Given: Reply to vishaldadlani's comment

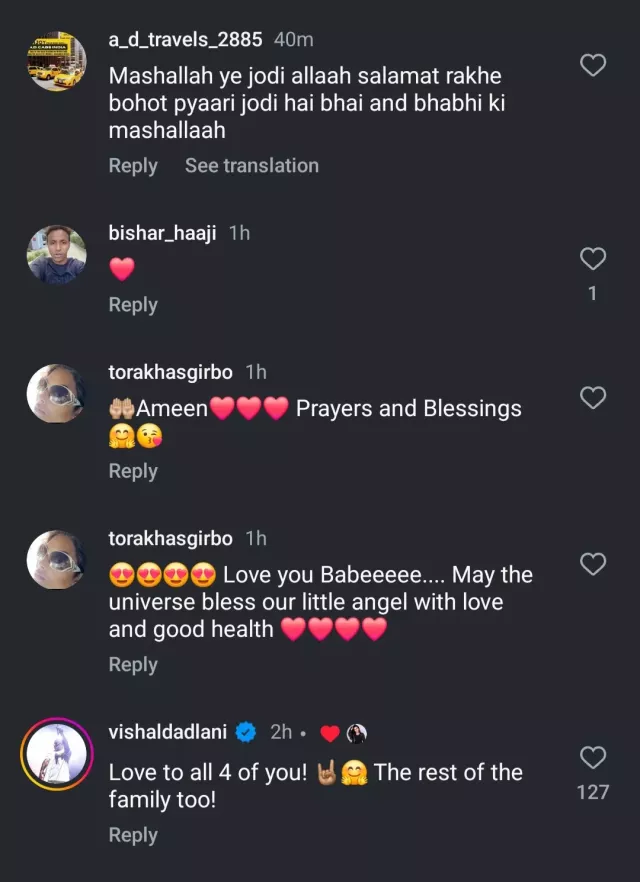Looking at the screenshot, I should 133,835.
